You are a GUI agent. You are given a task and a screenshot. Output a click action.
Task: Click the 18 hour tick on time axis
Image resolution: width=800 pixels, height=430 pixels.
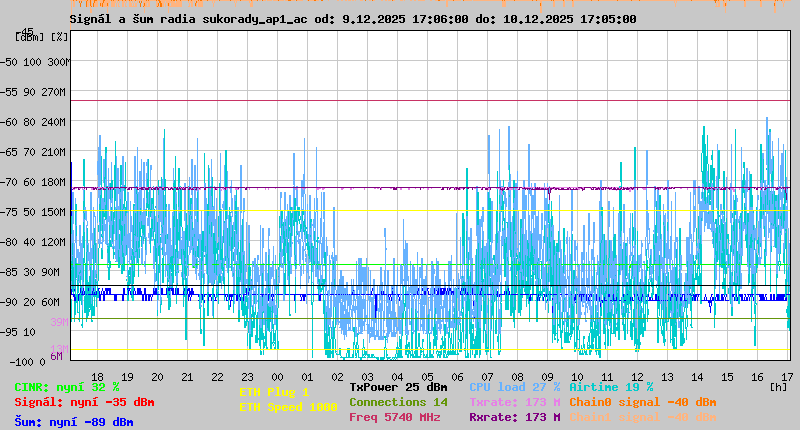pos(97,377)
